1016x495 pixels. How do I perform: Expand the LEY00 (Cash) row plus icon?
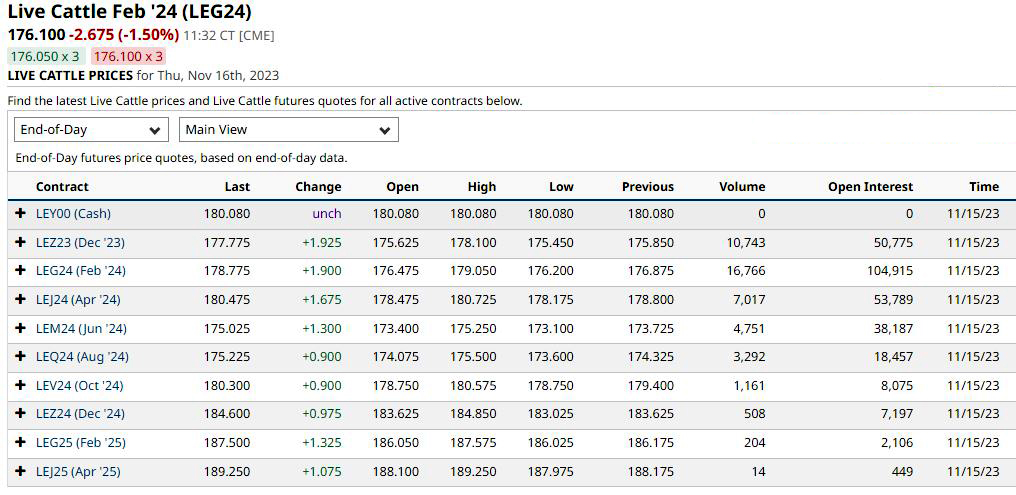point(20,214)
